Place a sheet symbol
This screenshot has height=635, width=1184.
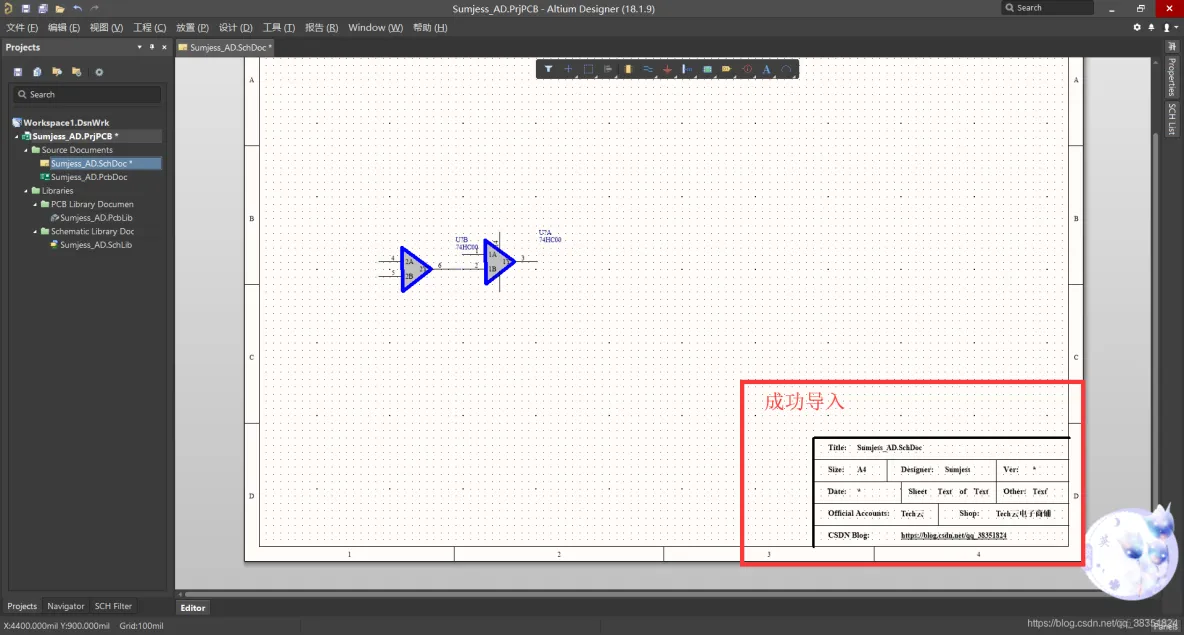(x=708, y=69)
